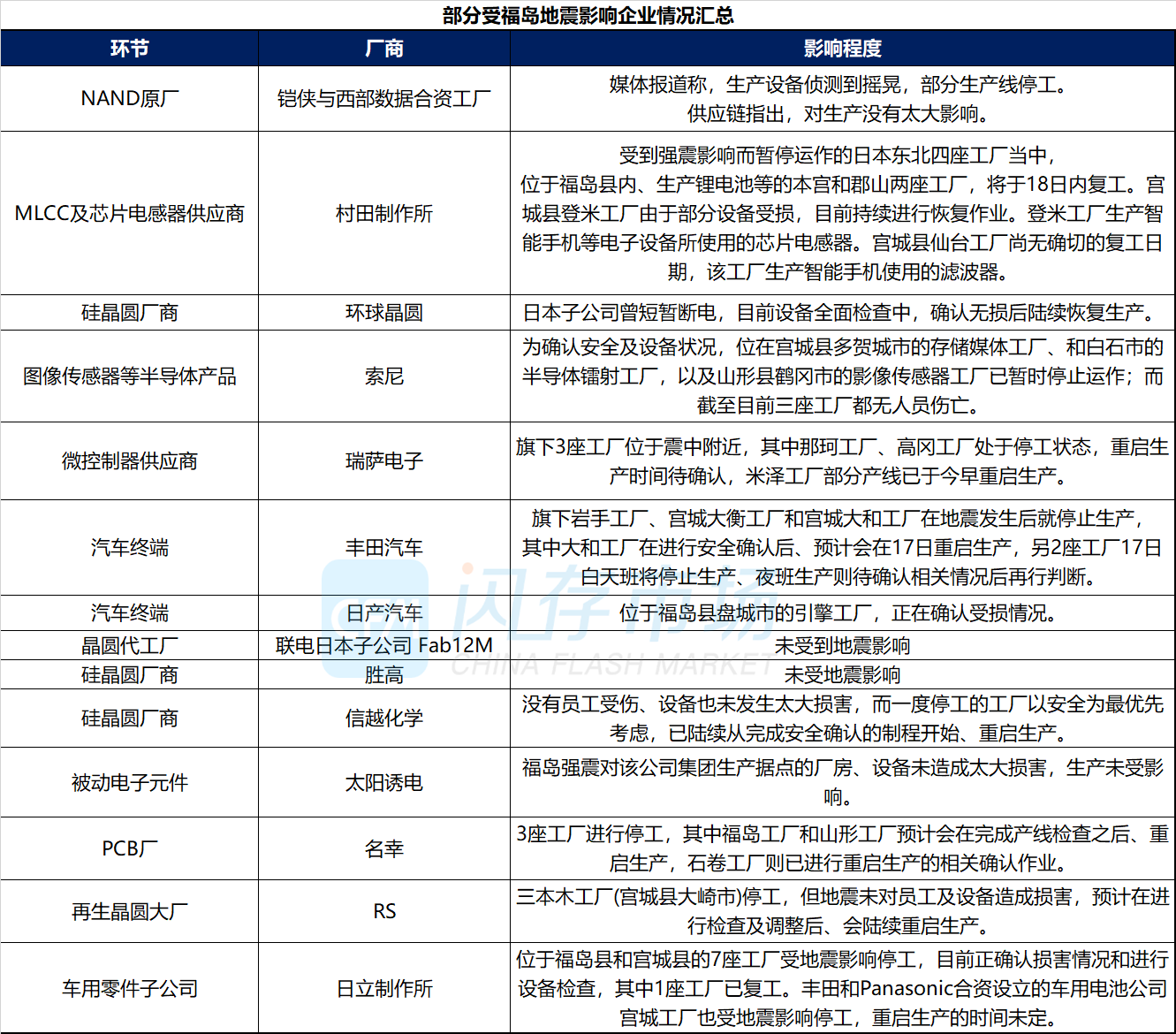Click the RS vendor cell
Image resolution: width=1176 pixels, height=1034 pixels.
pos(384,911)
